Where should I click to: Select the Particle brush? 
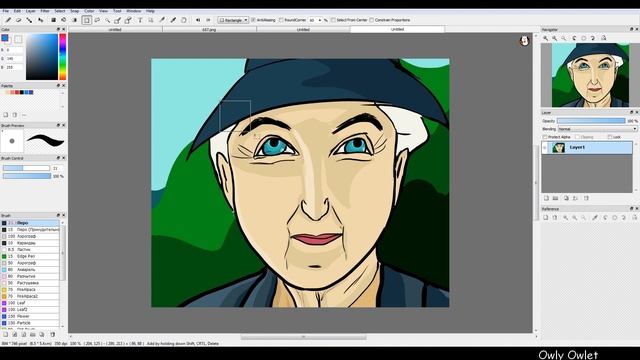pos(30,323)
